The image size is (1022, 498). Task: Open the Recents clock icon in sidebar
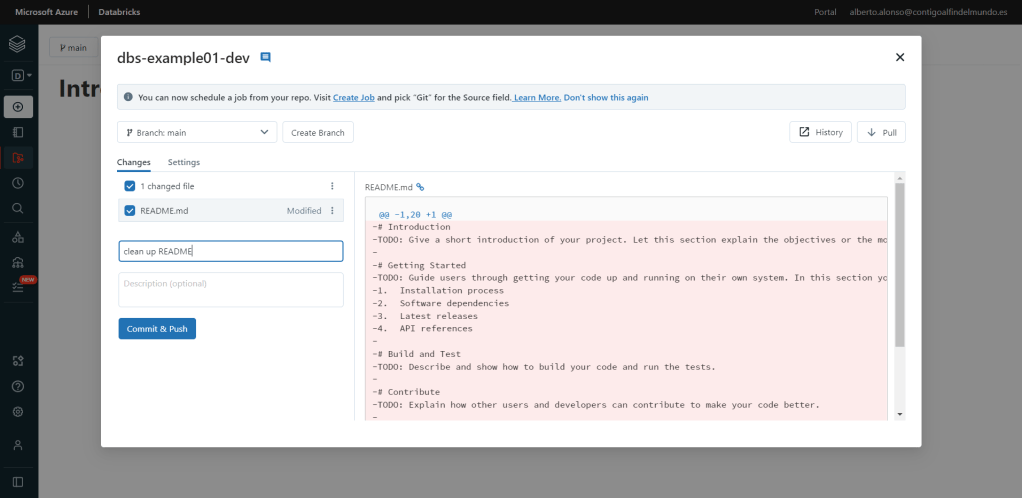pyautogui.click(x=18, y=183)
